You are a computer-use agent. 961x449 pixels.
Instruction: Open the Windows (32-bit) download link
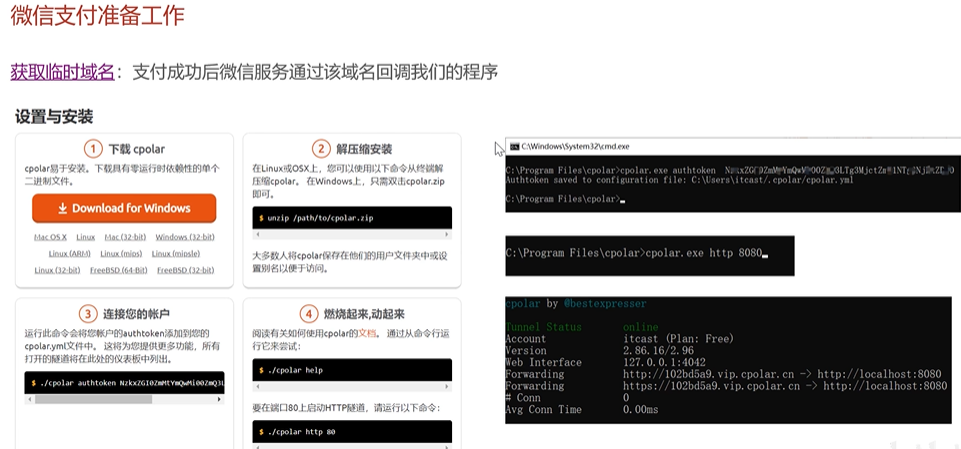click(184, 237)
